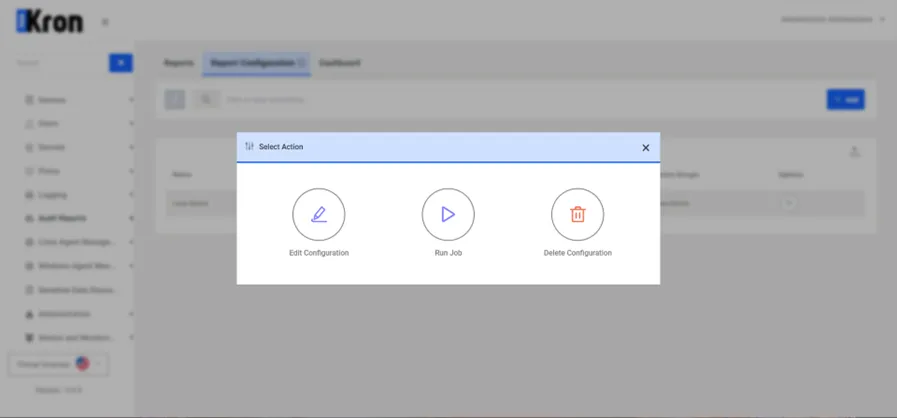Viewport: 897px width, 418px height.
Task: Expand the Logging sidebar item
Action: coord(79,195)
